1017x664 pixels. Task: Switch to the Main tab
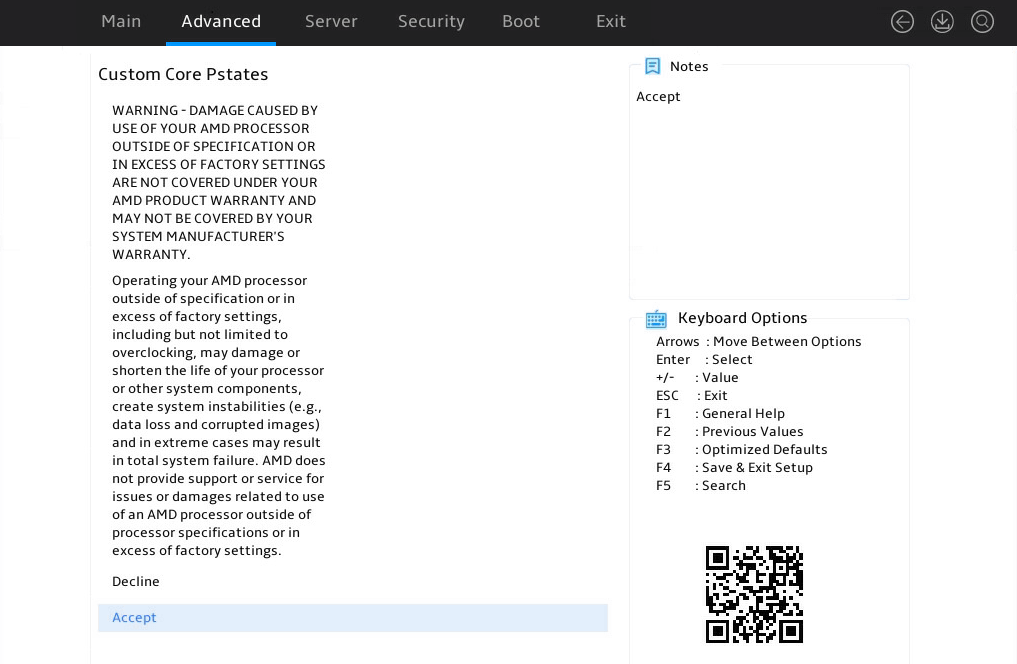[x=121, y=21]
